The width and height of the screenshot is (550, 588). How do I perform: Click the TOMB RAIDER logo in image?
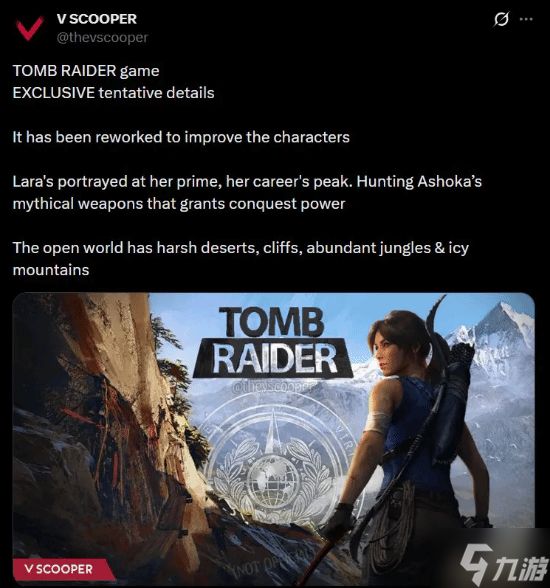point(273,342)
